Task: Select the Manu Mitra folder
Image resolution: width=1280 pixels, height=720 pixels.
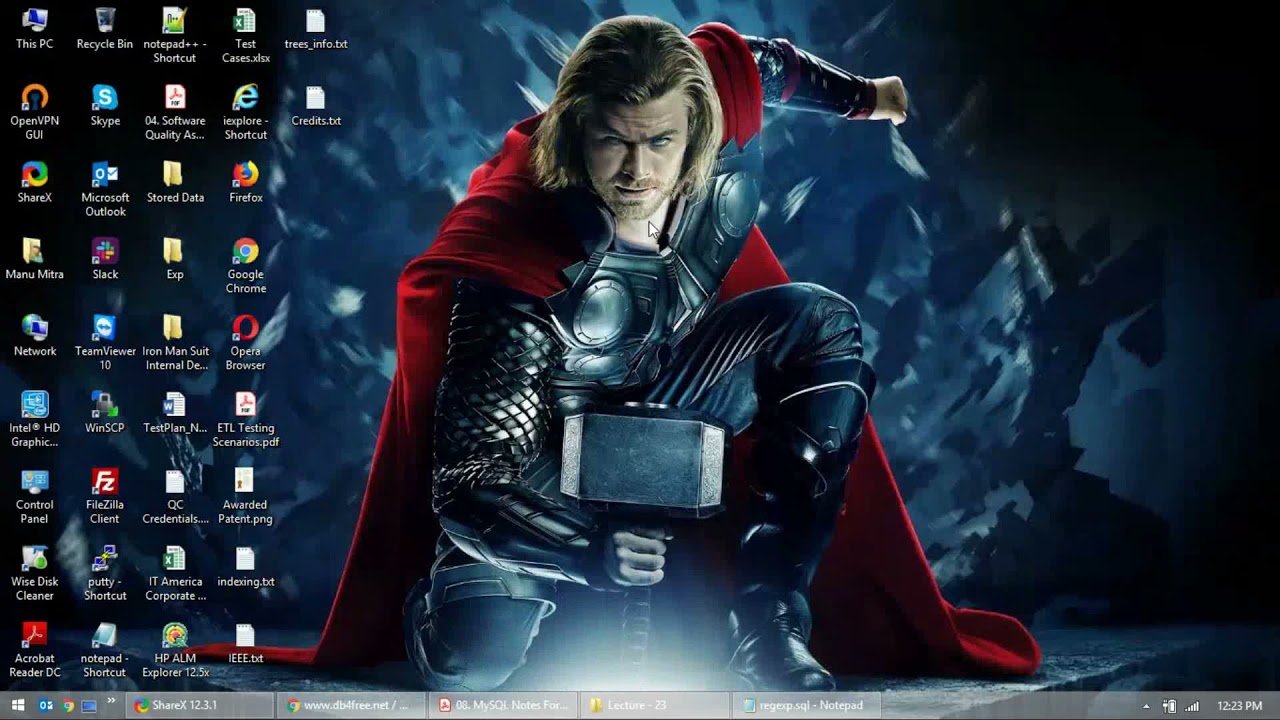Action: (x=34, y=259)
